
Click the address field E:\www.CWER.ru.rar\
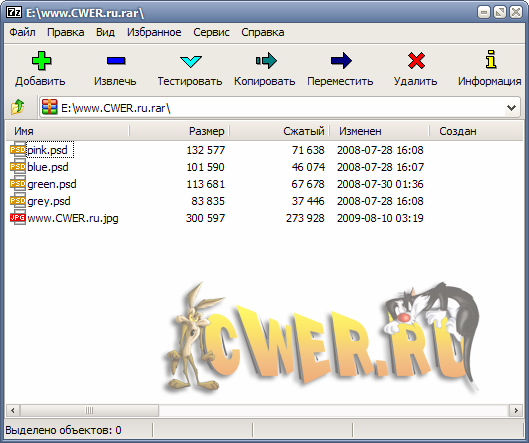pyautogui.click(x=280, y=108)
